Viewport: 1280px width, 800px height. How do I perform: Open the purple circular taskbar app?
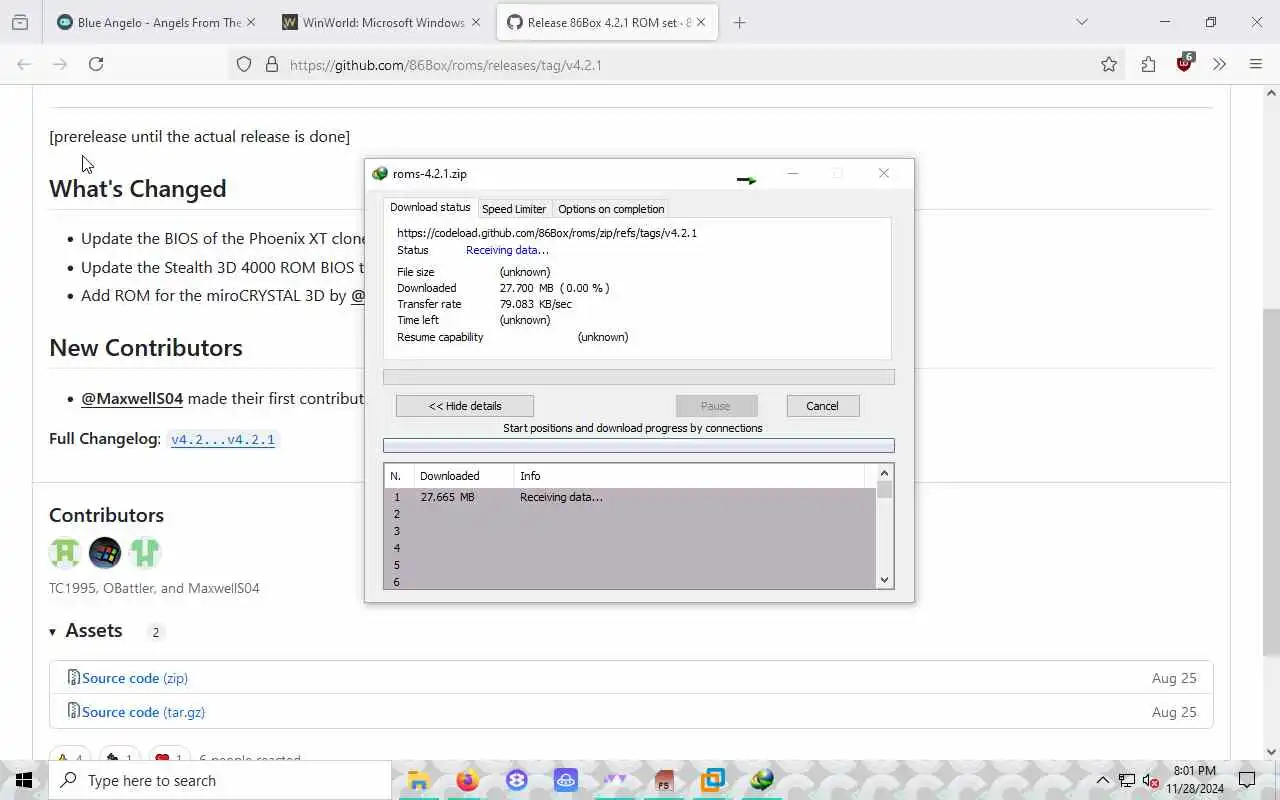(517, 780)
